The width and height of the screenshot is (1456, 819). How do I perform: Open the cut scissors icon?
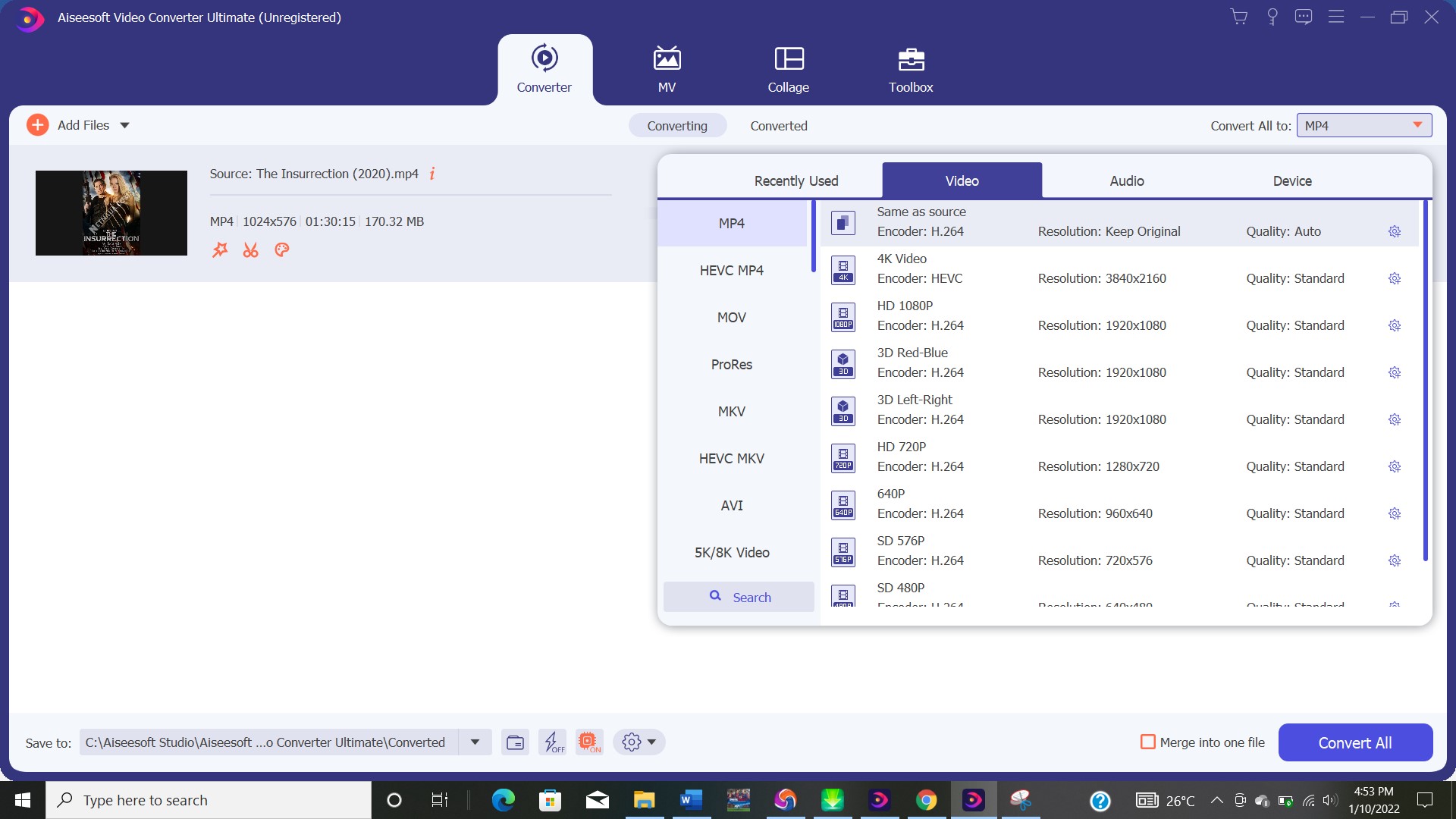pos(251,250)
